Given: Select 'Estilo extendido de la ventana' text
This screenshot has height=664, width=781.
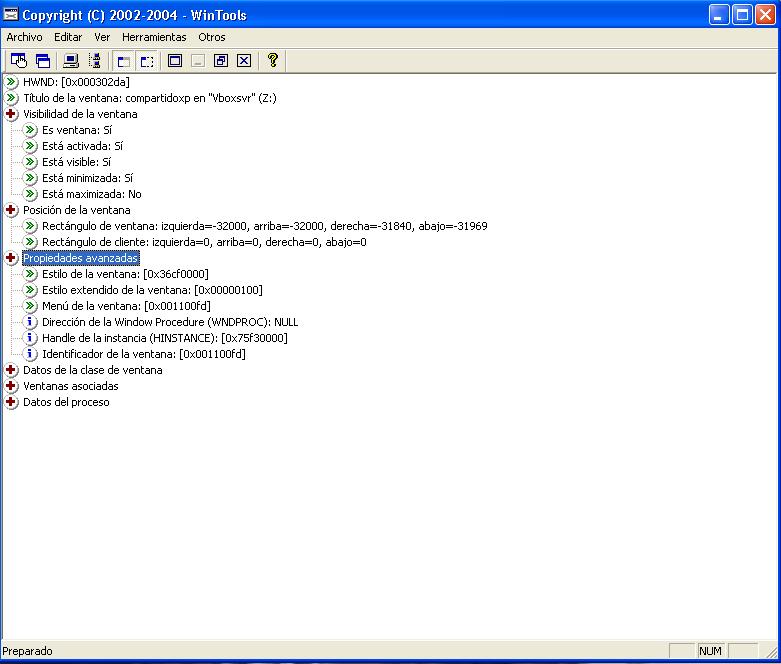Looking at the screenshot, I should click(x=152, y=290).
